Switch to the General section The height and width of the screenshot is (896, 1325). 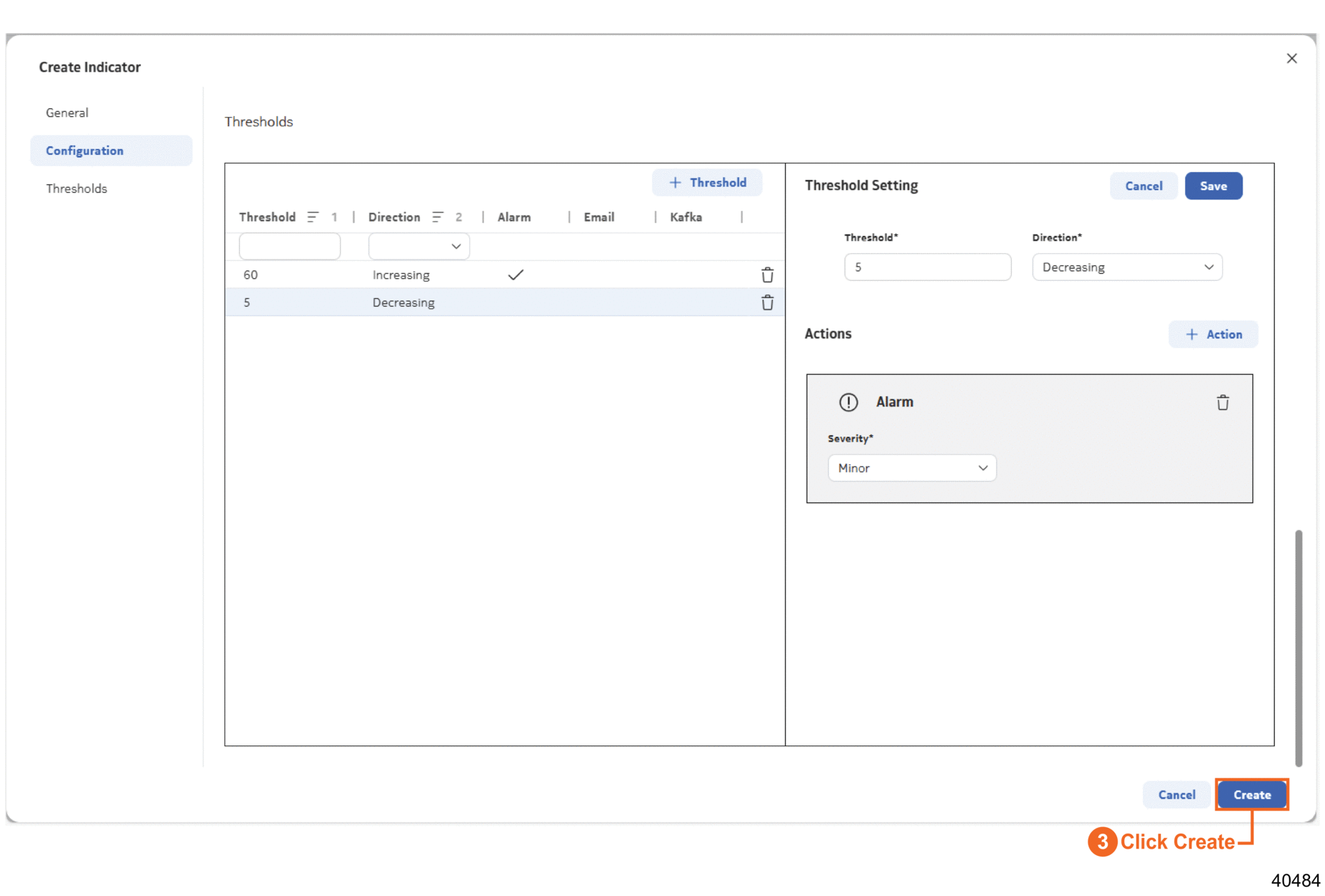coord(67,113)
